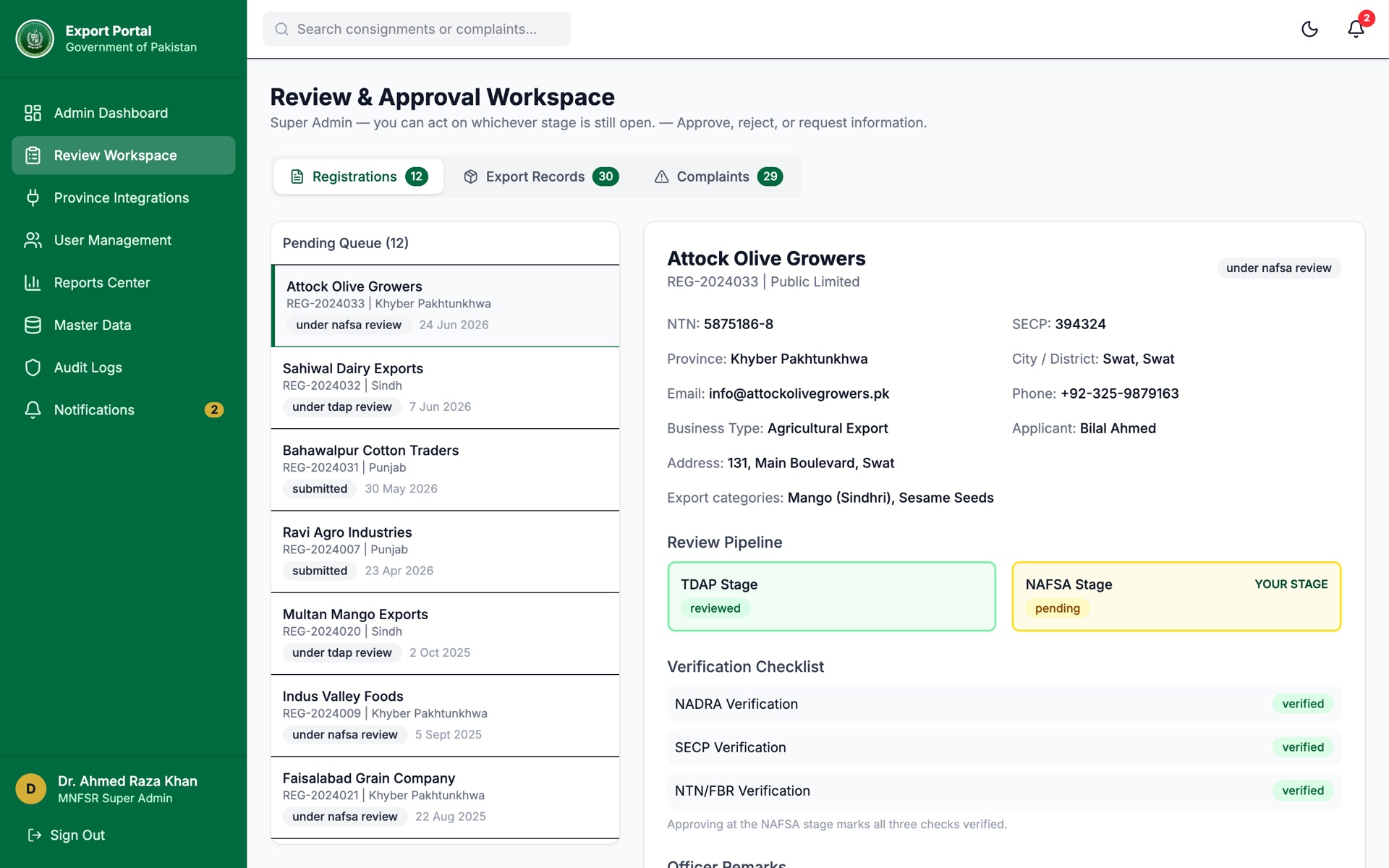Click the Reports Center chart icon
Image resolution: width=1389 pixels, height=868 pixels.
pyautogui.click(x=33, y=283)
